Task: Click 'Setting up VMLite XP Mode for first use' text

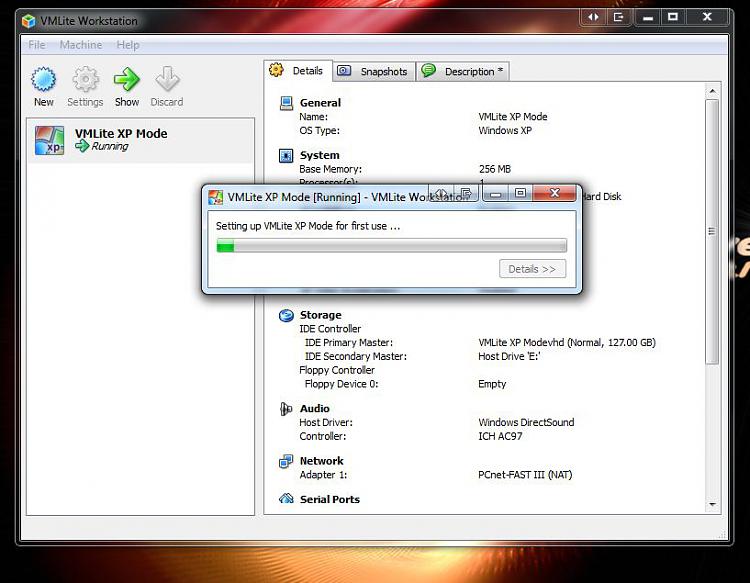Action: click(308, 226)
